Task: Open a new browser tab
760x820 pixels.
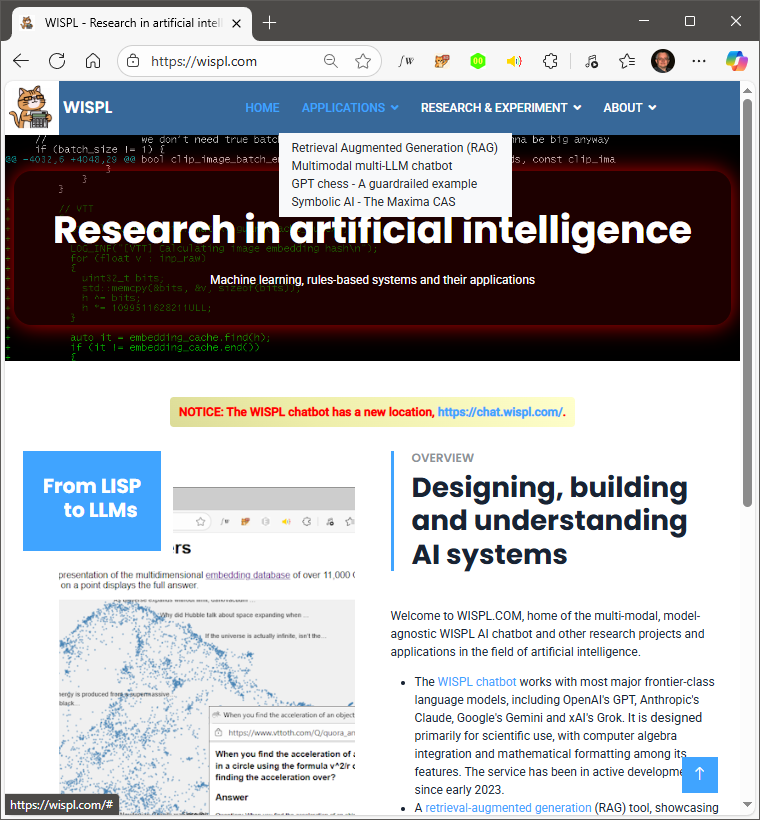Action: tap(269, 22)
